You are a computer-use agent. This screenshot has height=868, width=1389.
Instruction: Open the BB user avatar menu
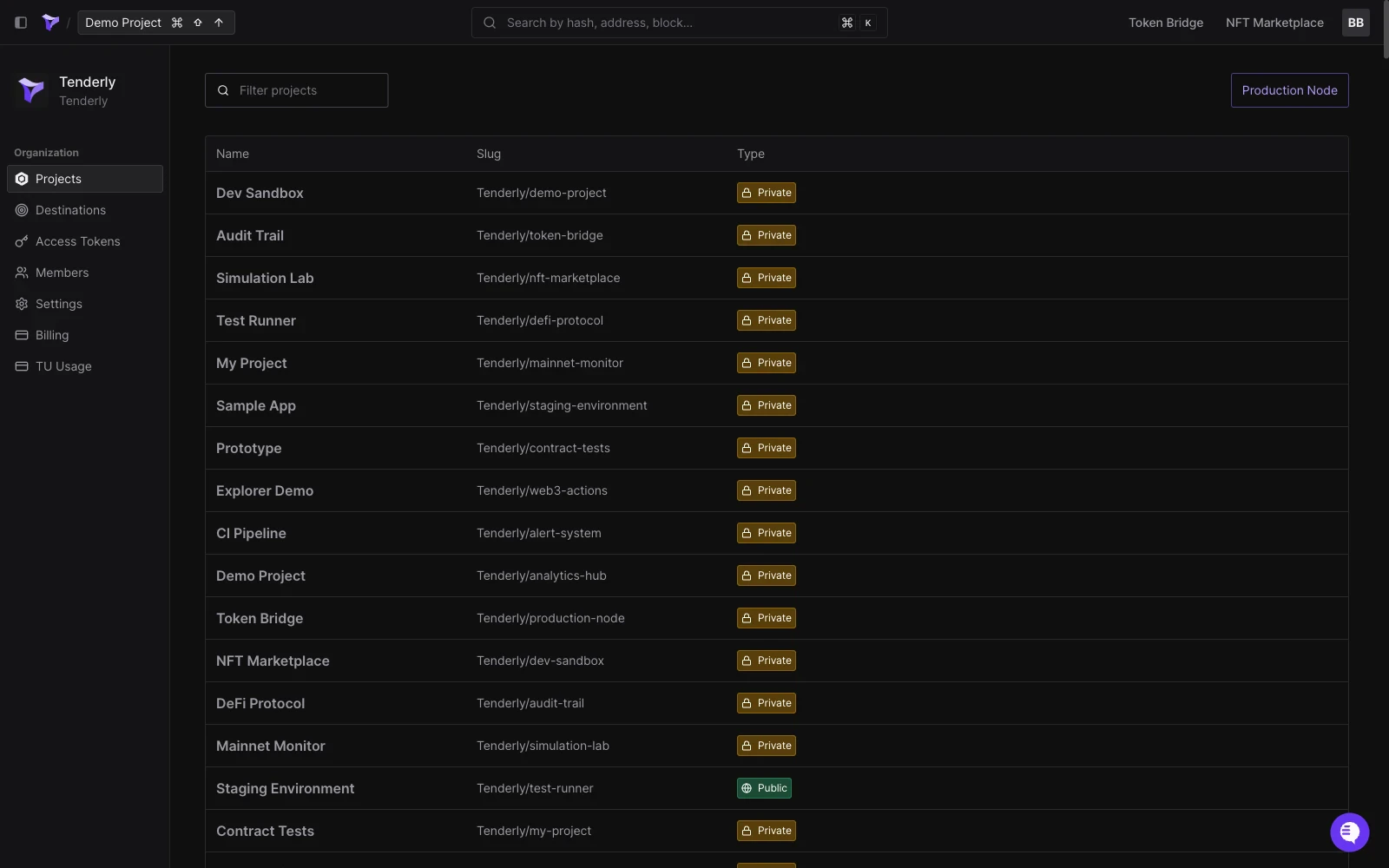point(1355,23)
